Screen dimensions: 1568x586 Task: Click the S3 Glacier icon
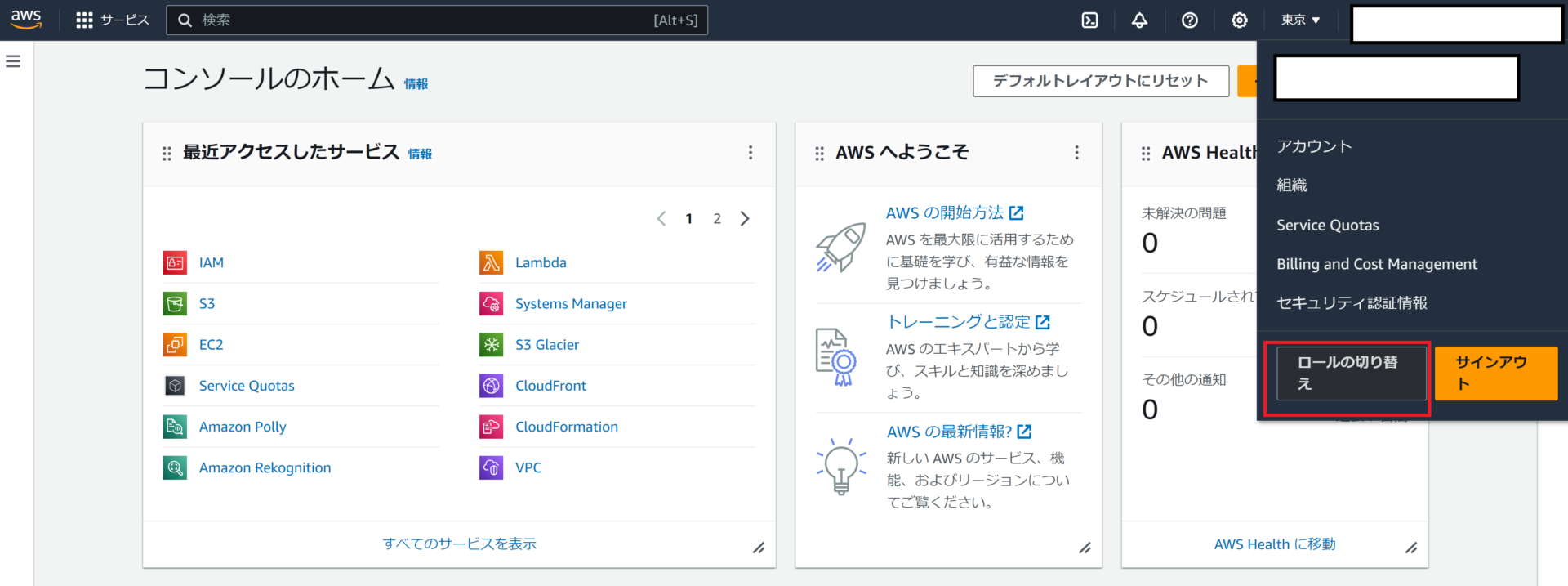click(491, 344)
